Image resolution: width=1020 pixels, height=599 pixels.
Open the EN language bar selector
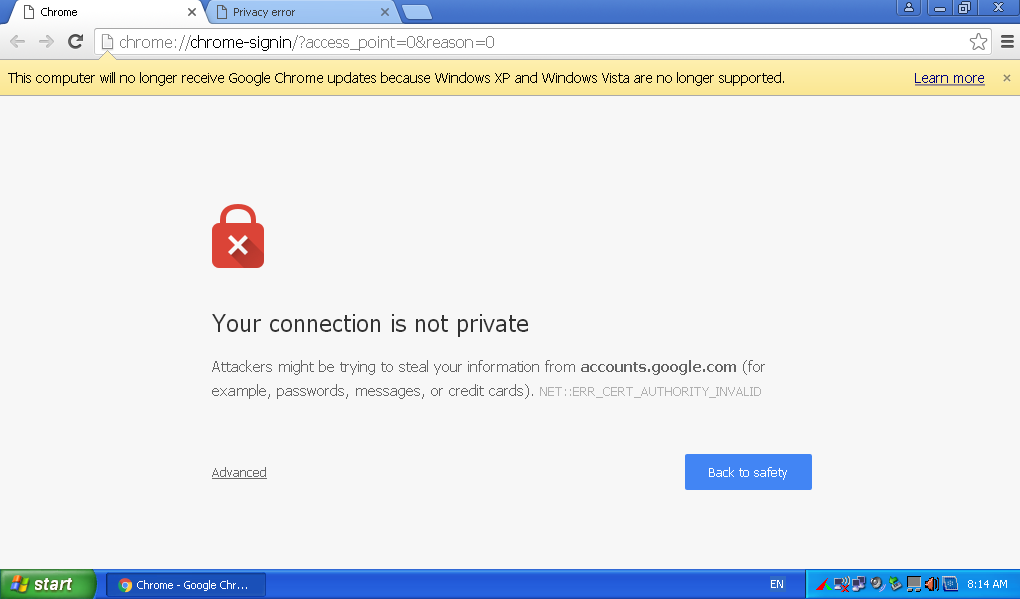(x=777, y=584)
